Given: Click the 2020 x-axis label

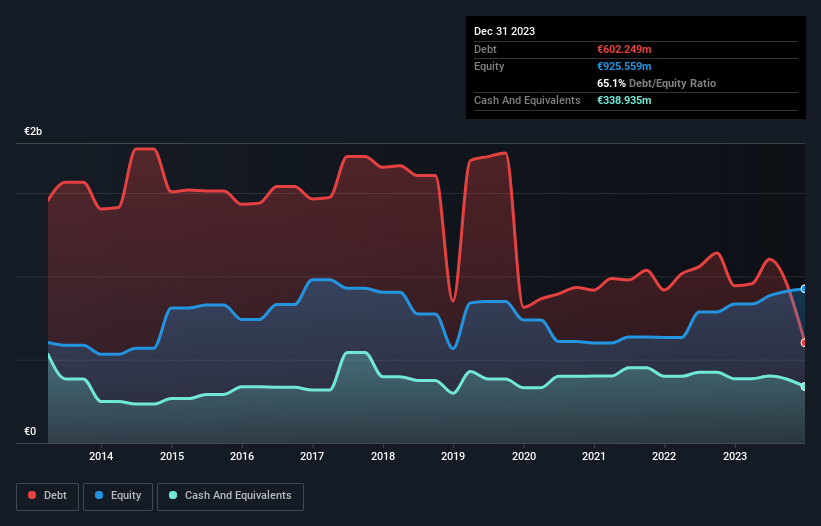Looking at the screenshot, I should tap(524, 456).
